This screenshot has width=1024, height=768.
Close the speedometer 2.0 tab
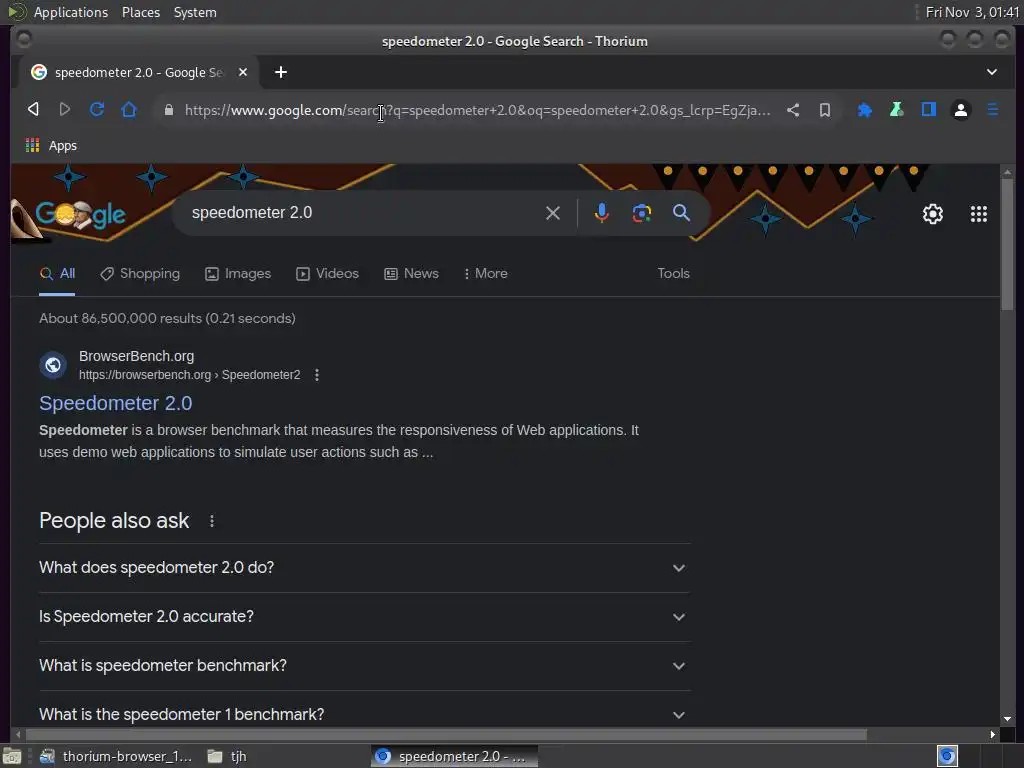click(243, 72)
